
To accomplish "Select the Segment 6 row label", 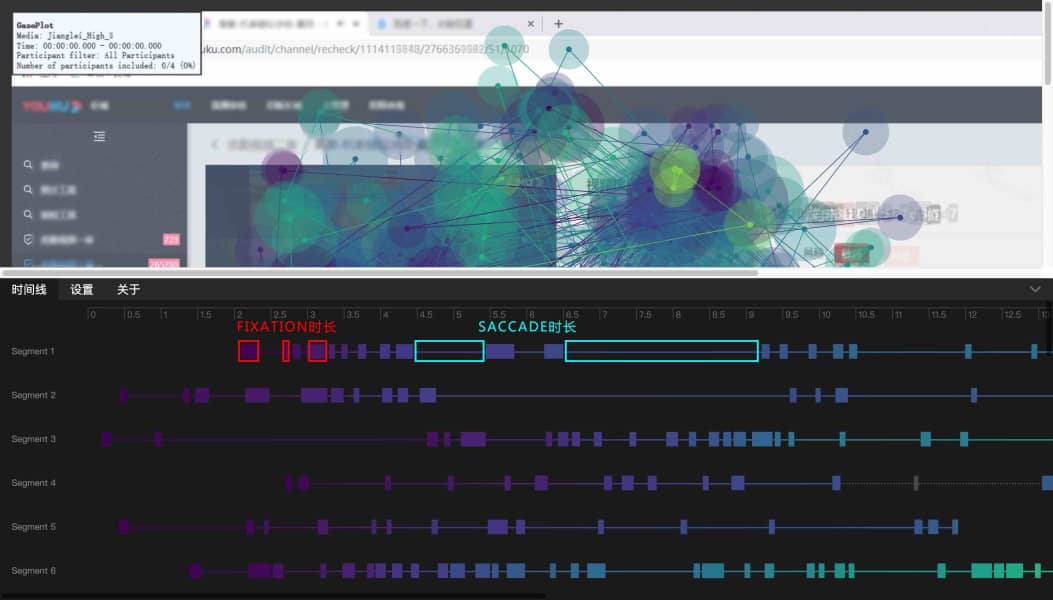I will (x=34, y=570).
